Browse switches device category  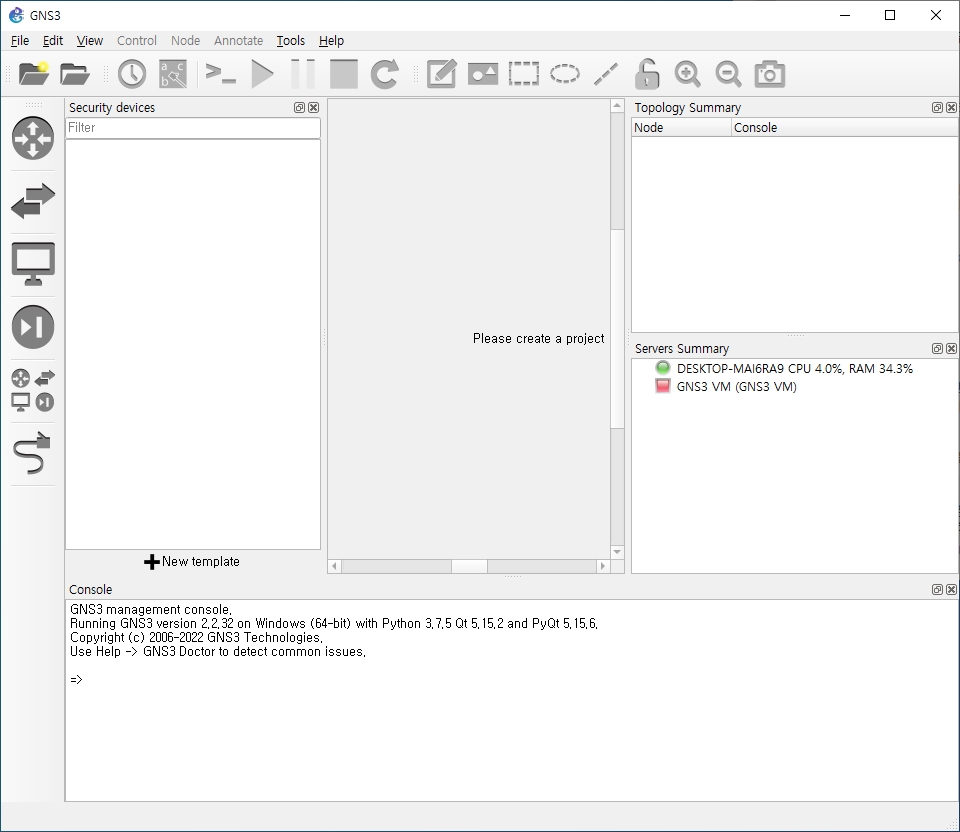point(33,201)
